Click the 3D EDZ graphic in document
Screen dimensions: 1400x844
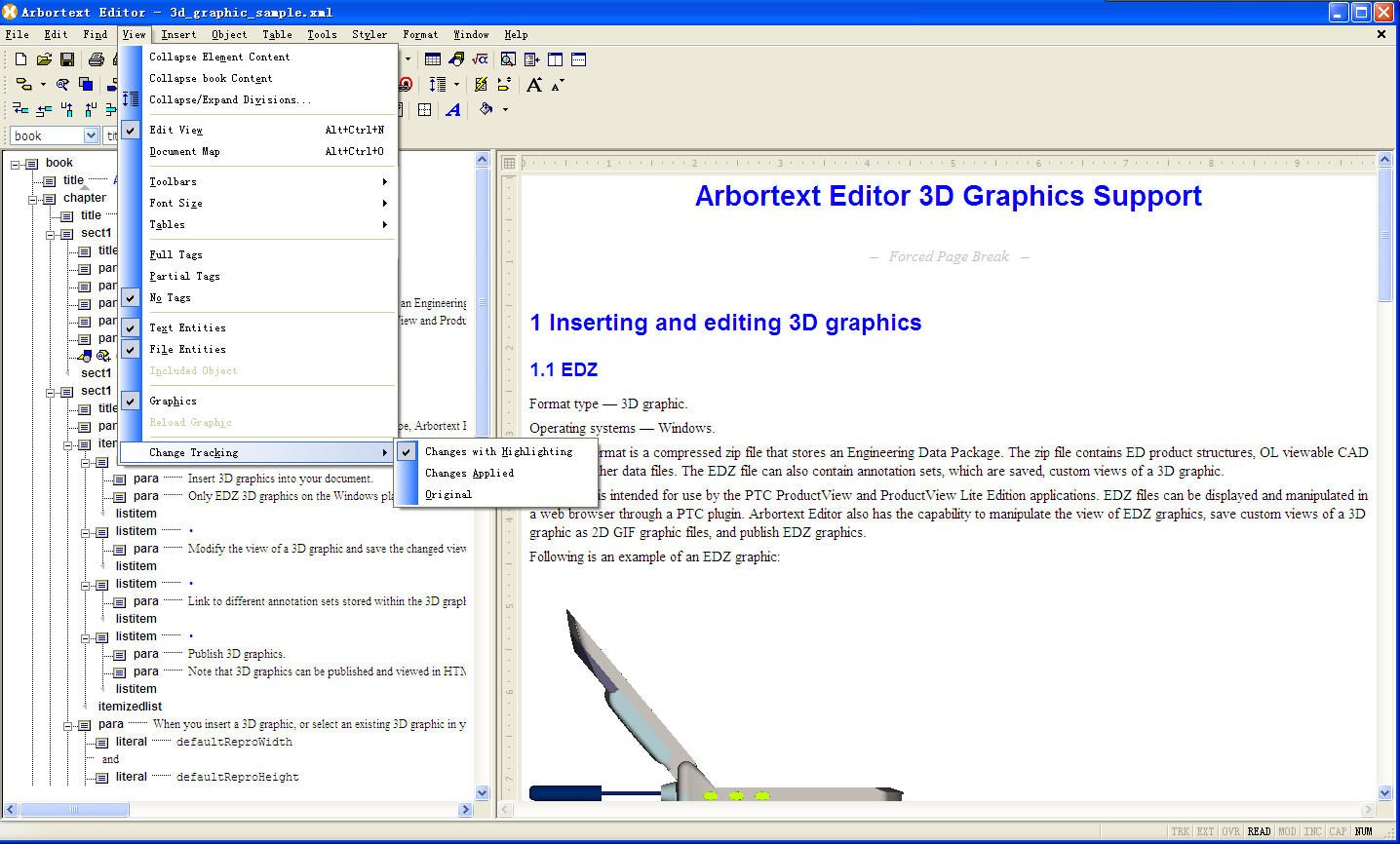717,704
